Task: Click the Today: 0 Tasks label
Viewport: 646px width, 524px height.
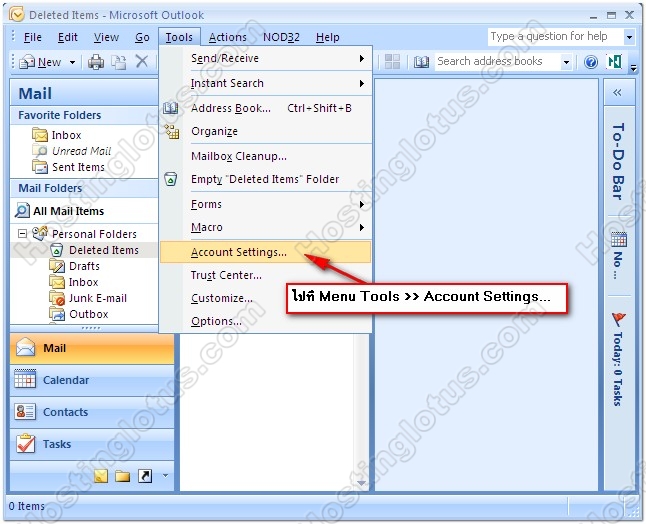Action: pyautogui.click(x=618, y=369)
